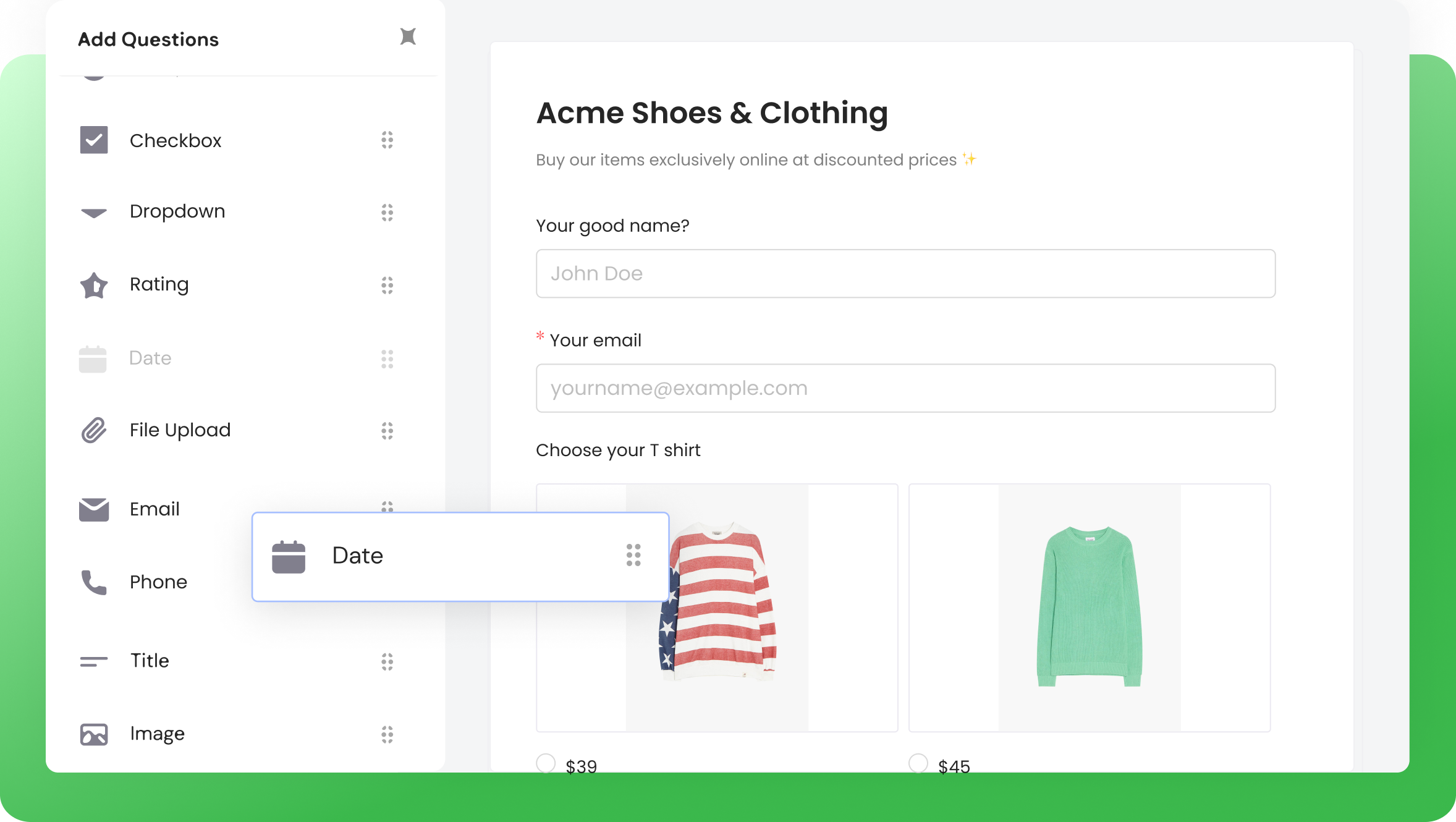Click the pin icon in Add Questions panel
Image resolution: width=1456 pixels, height=822 pixels.
tap(408, 36)
